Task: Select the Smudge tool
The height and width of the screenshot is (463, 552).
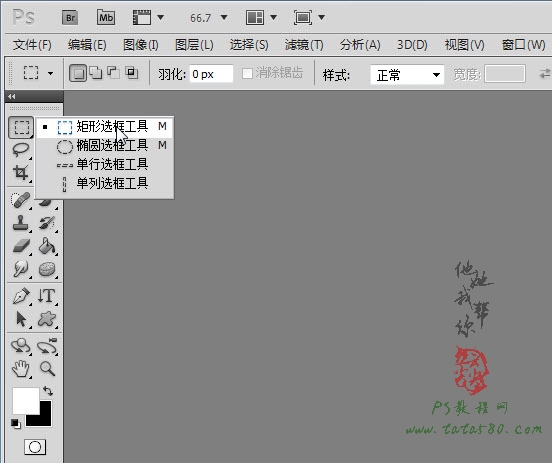Action: click(x=20, y=269)
